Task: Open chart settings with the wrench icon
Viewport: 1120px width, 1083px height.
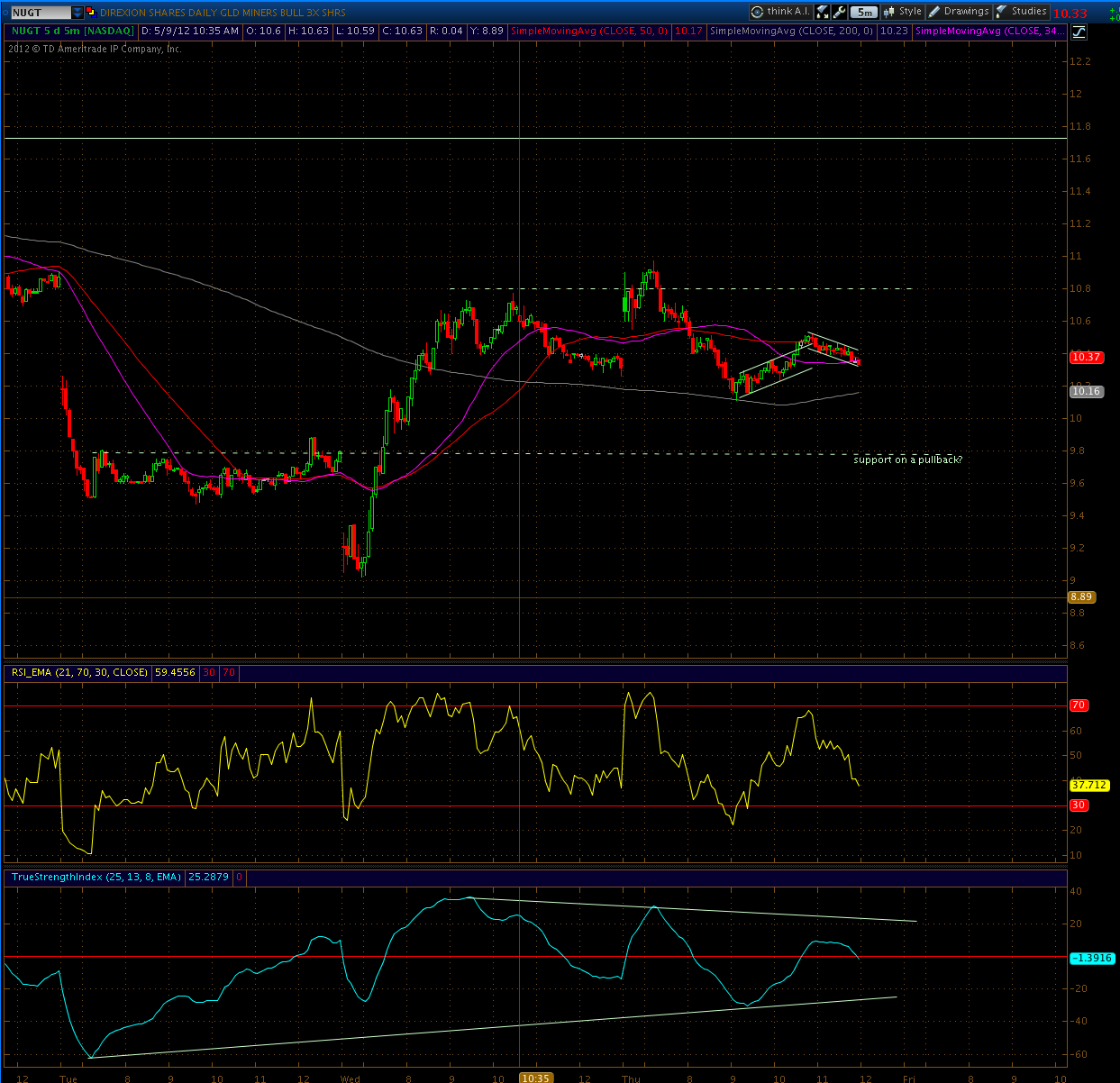Action: tap(840, 12)
